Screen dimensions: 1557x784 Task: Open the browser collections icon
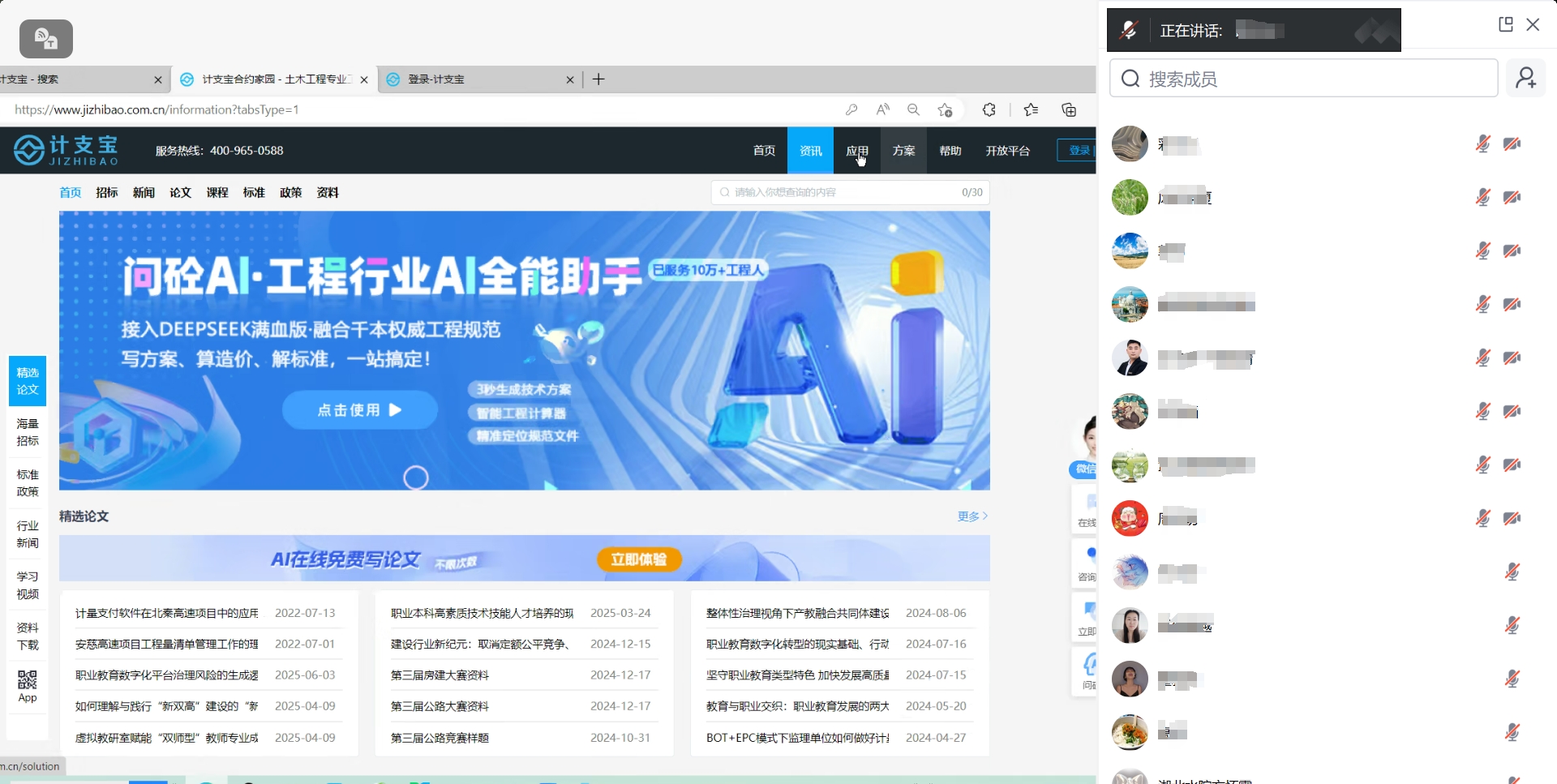click(1069, 109)
